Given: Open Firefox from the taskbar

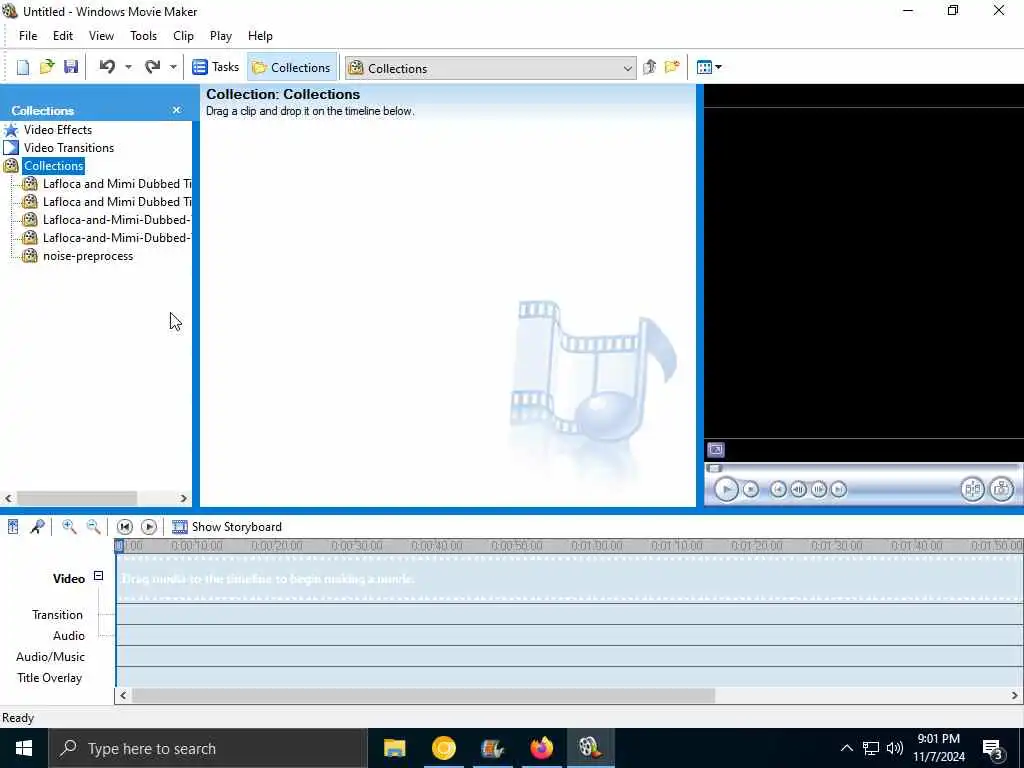Looking at the screenshot, I should [x=541, y=748].
